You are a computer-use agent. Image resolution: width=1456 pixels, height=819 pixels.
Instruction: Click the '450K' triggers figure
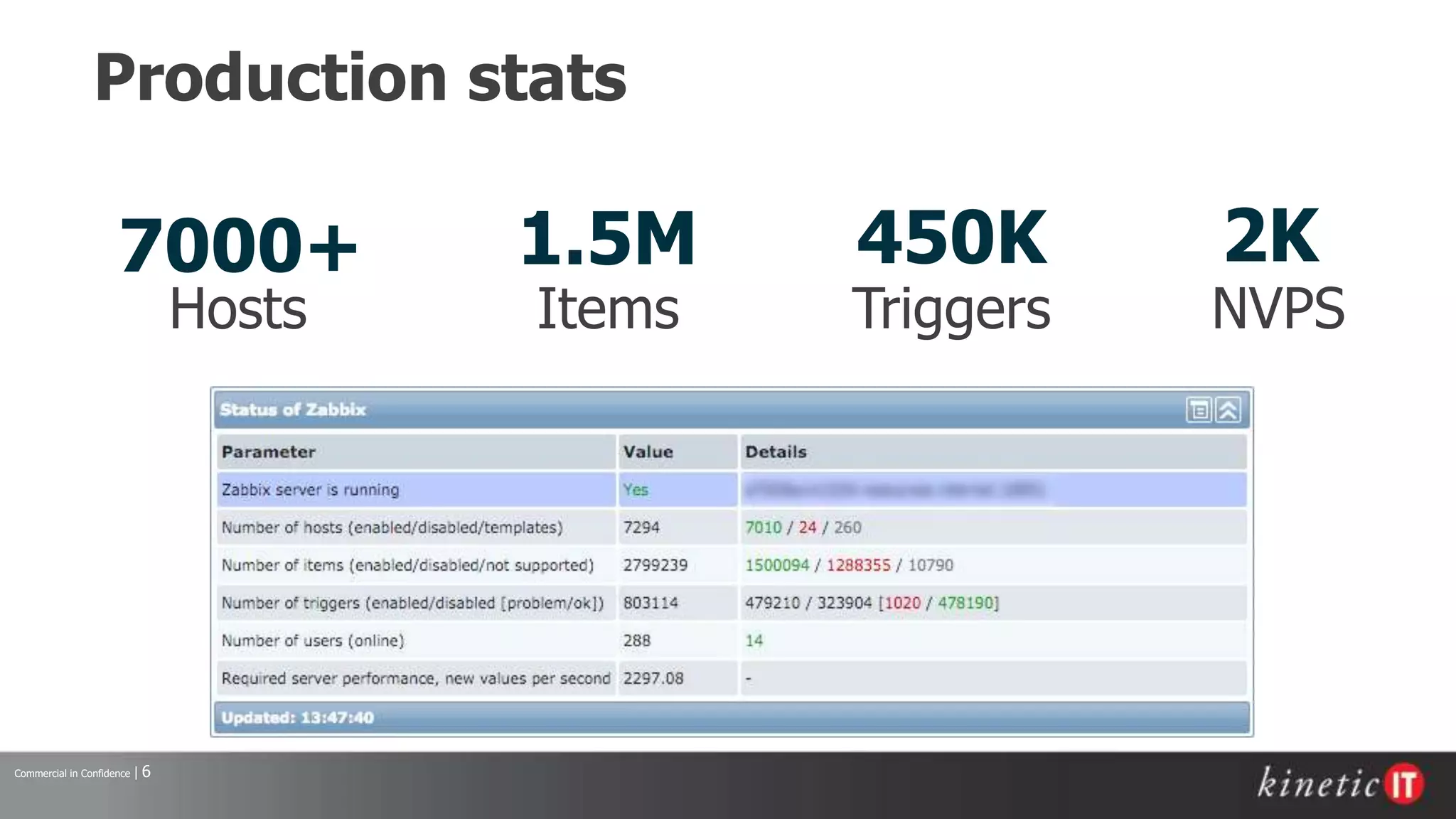pos(951,237)
